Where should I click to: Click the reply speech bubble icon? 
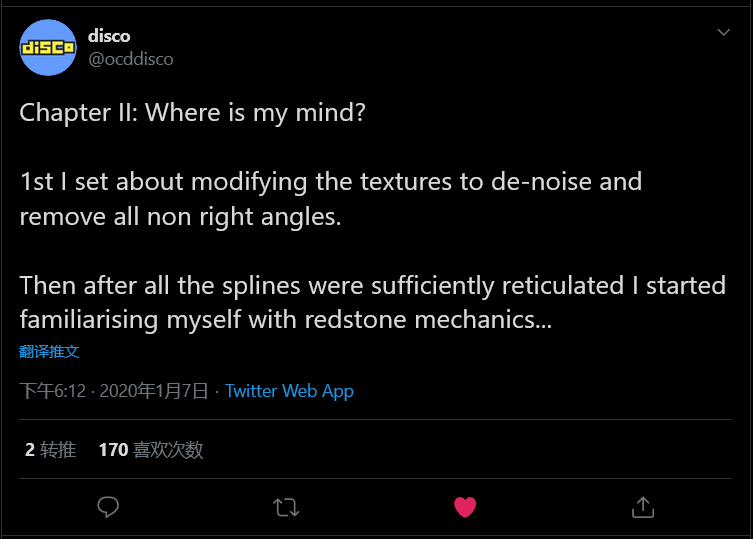[x=108, y=507]
